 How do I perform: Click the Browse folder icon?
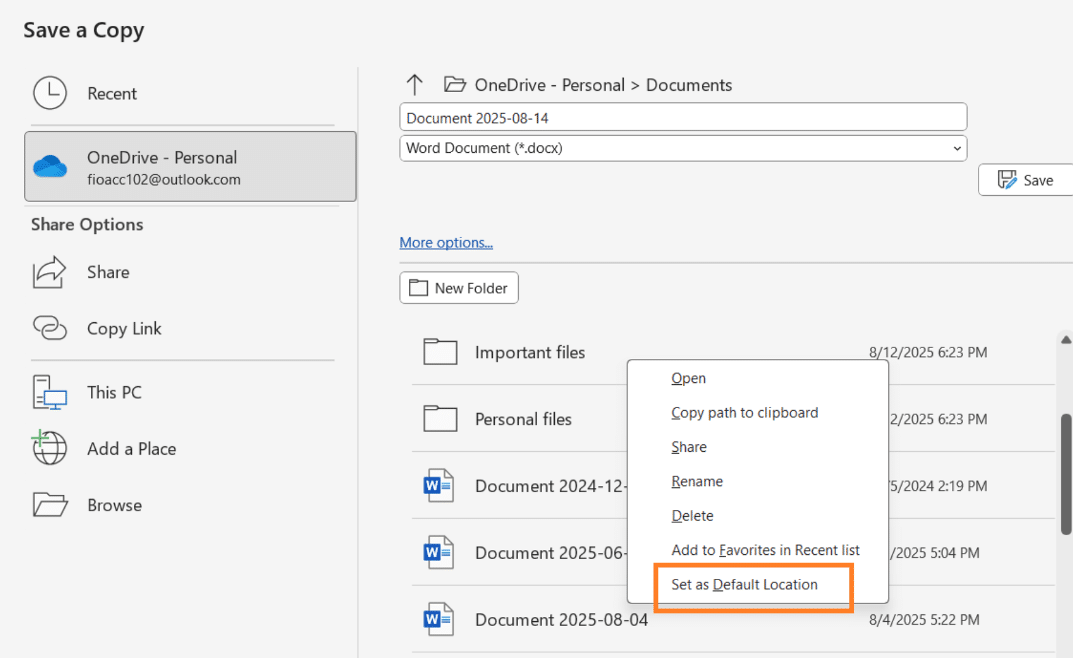[x=49, y=505]
